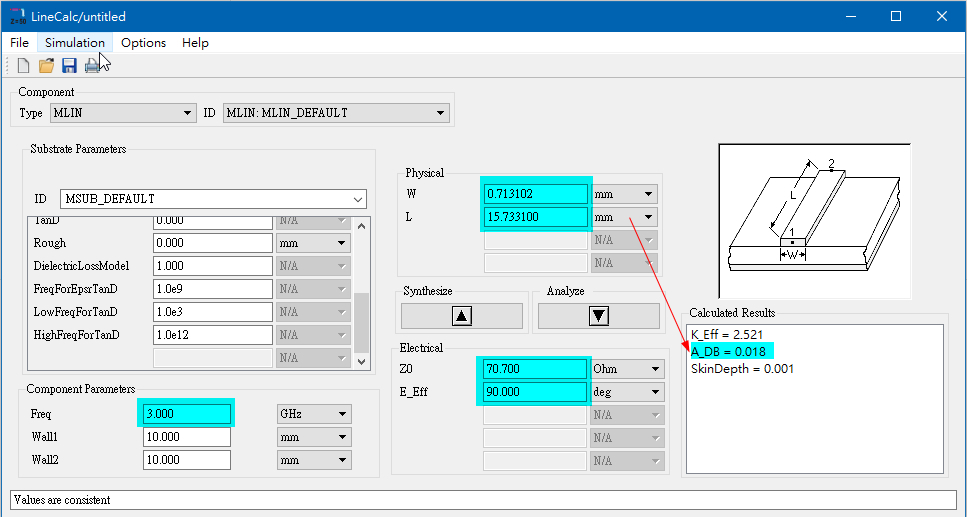
Task: Click the Open folder toolbar icon
Action: click(46, 65)
